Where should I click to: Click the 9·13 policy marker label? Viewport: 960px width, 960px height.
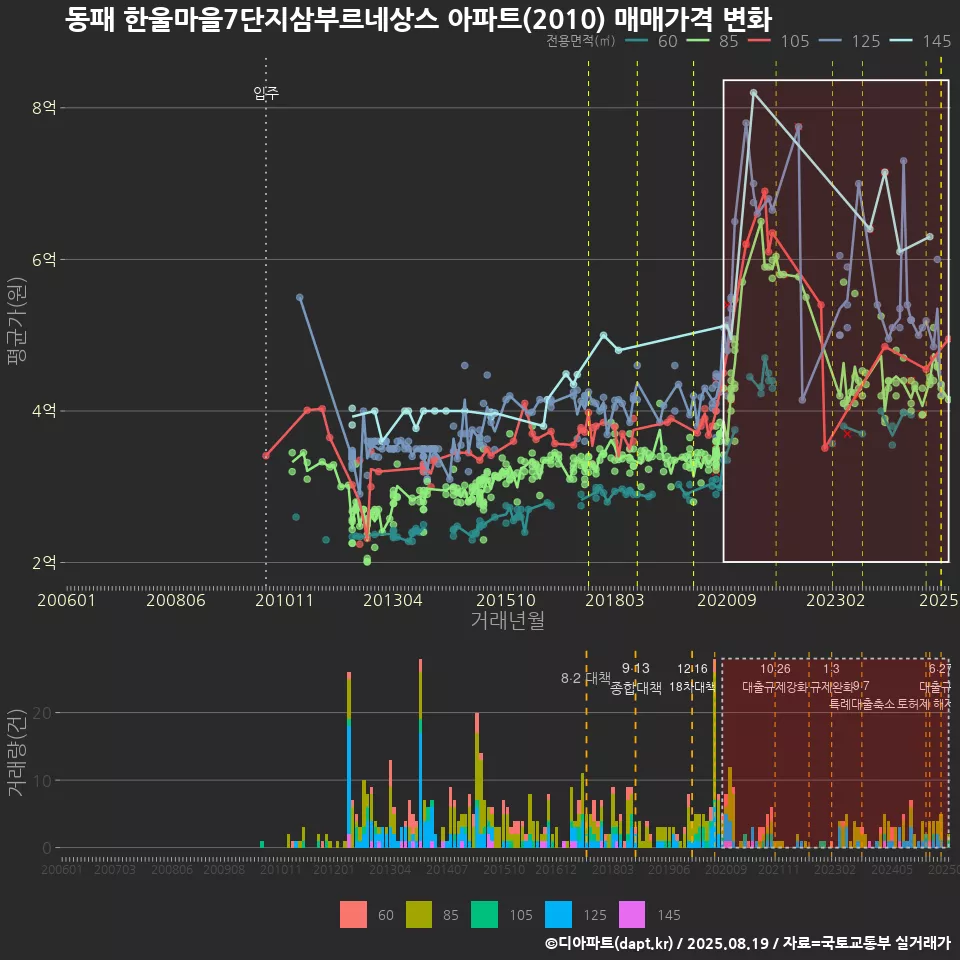[636, 669]
